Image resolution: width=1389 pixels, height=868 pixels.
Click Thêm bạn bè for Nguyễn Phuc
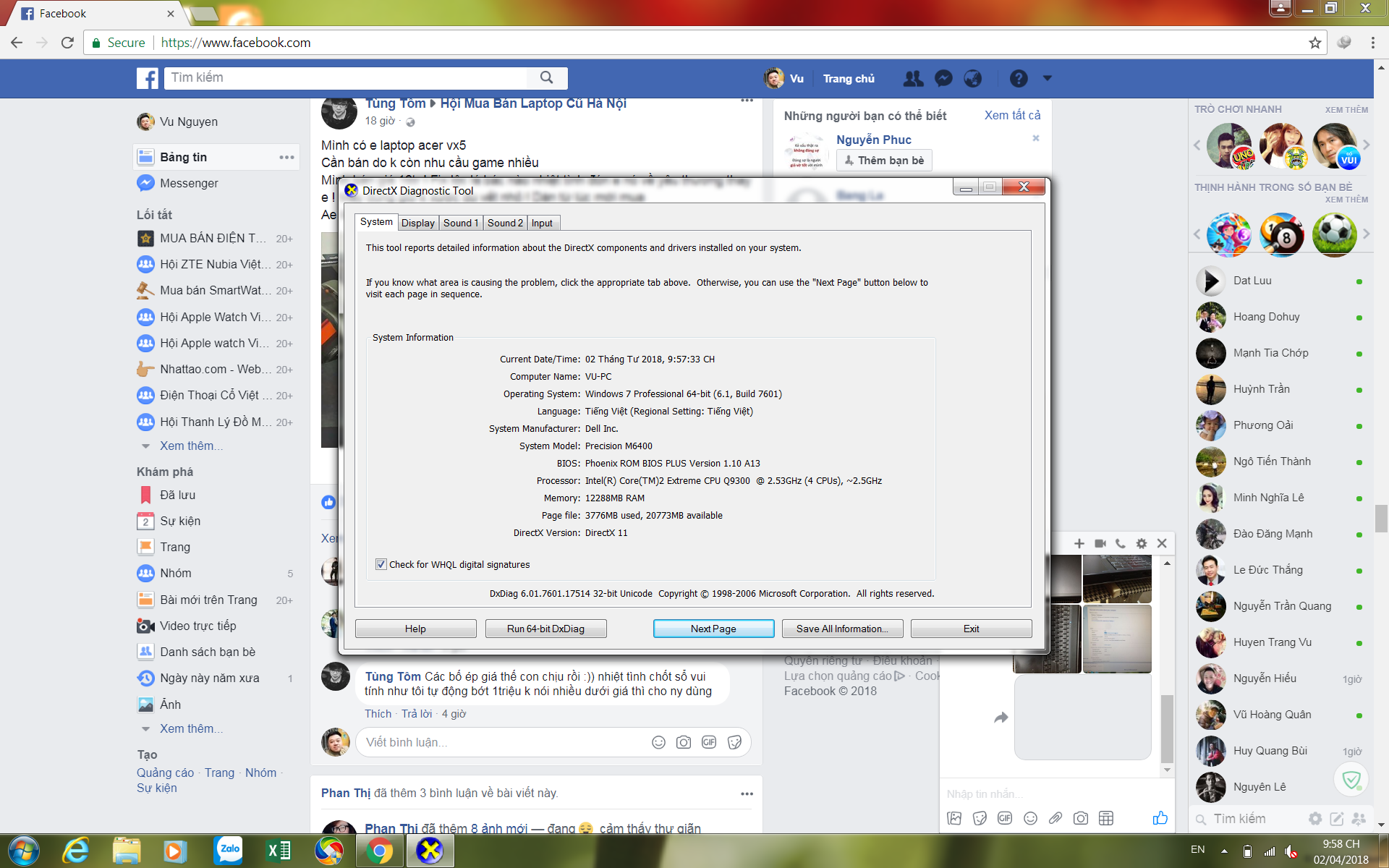(884, 161)
